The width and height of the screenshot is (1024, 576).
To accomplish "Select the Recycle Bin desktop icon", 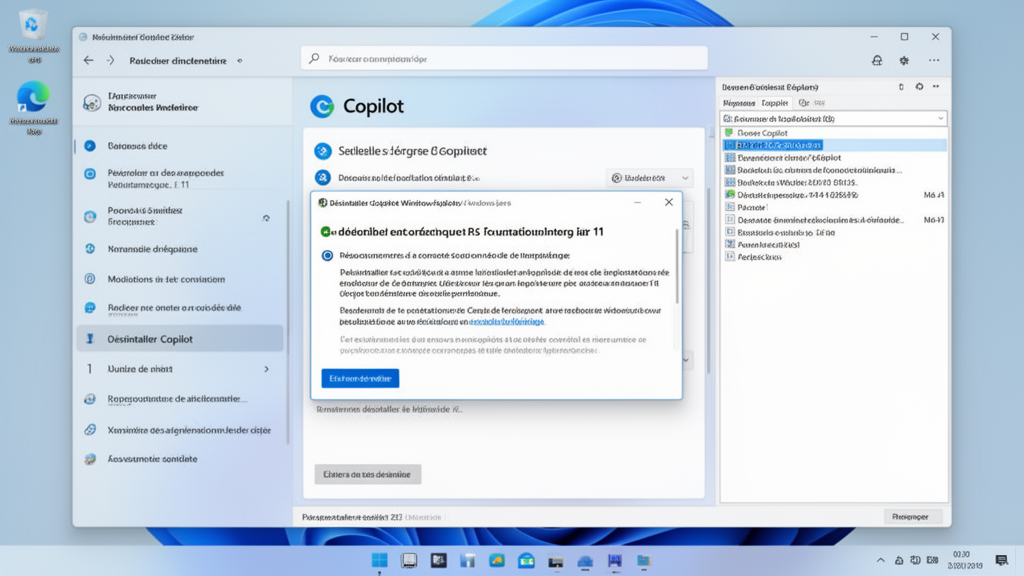I will click(33, 36).
